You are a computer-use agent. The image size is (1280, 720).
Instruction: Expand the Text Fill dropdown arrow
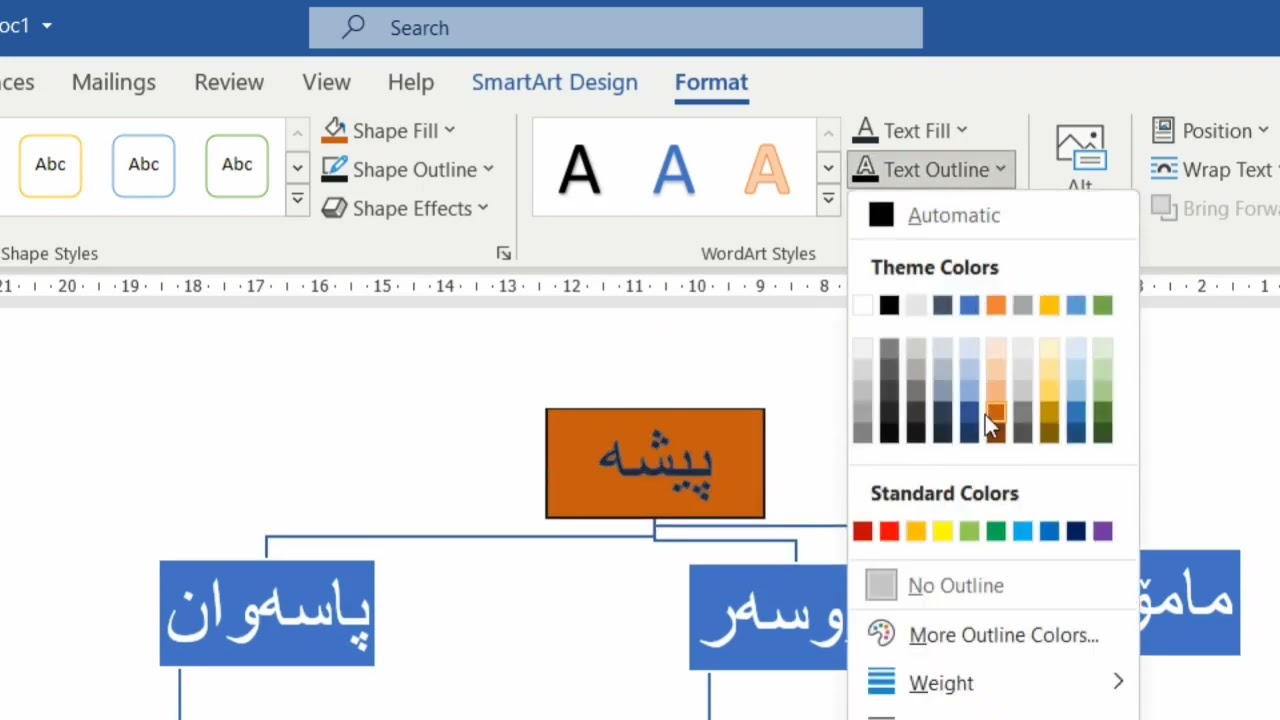(962, 130)
